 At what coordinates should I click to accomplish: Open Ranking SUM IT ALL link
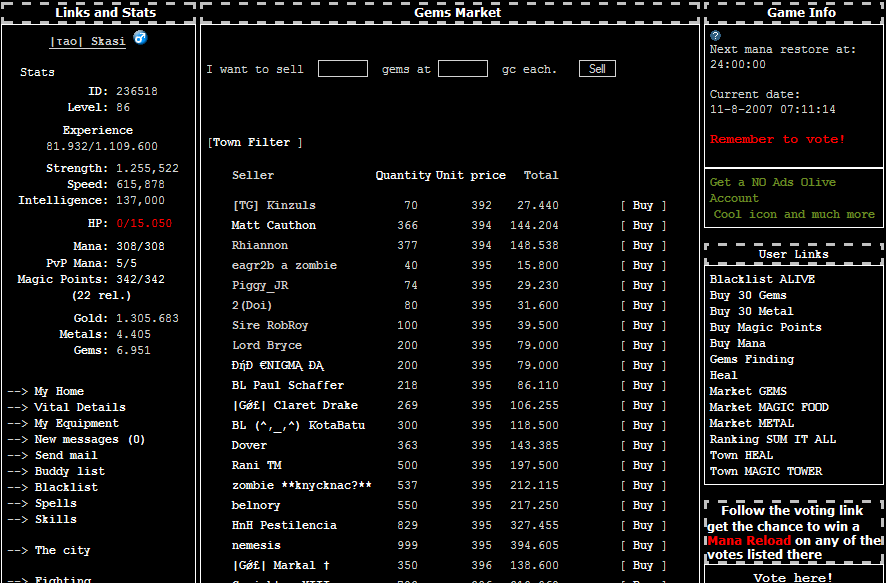(772, 440)
